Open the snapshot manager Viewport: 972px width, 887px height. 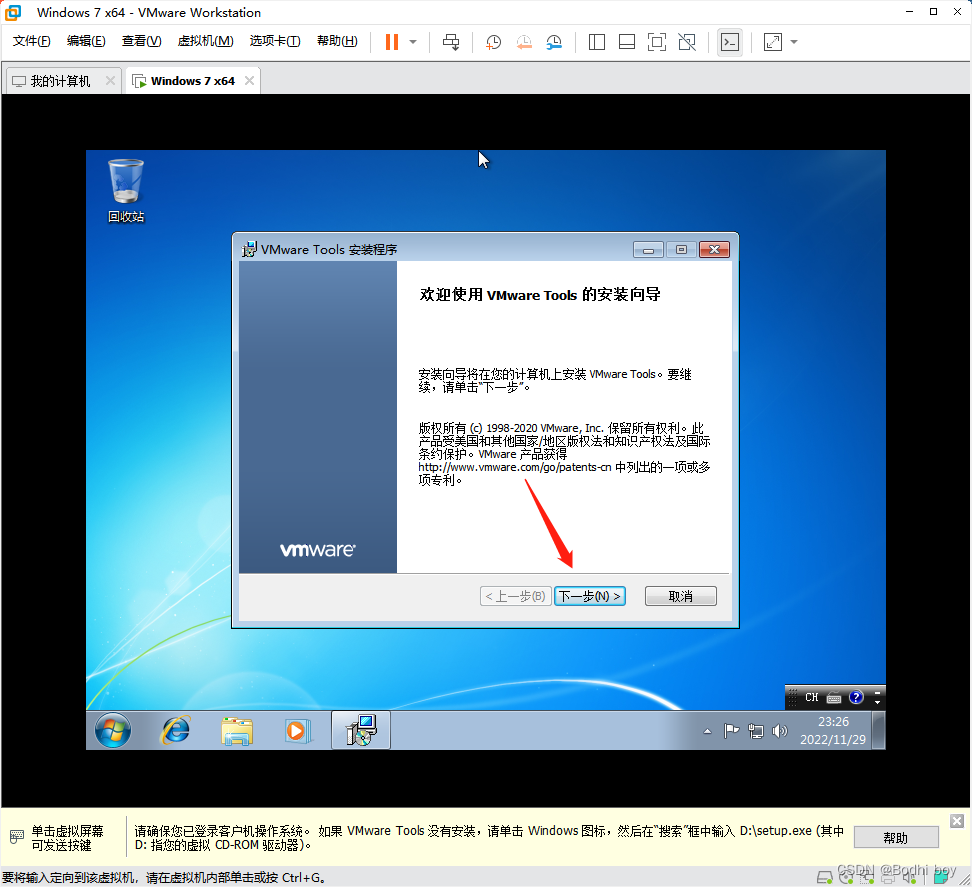pos(554,42)
